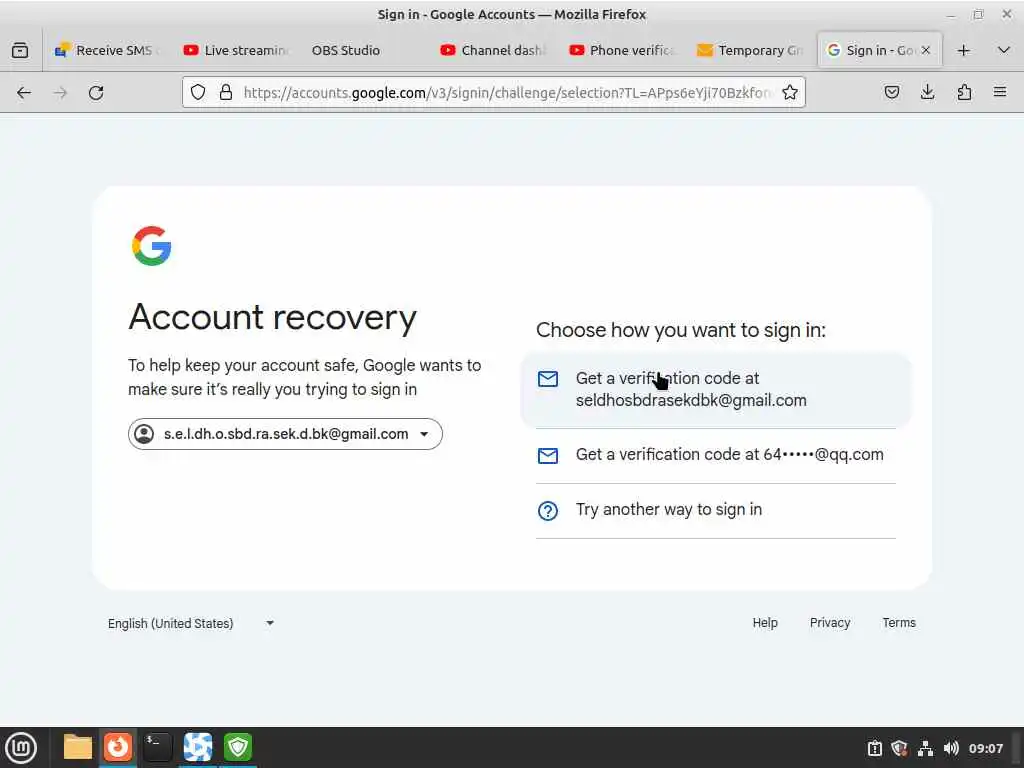This screenshot has height=768, width=1024.
Task: Open the Privacy link
Action: [x=829, y=623]
